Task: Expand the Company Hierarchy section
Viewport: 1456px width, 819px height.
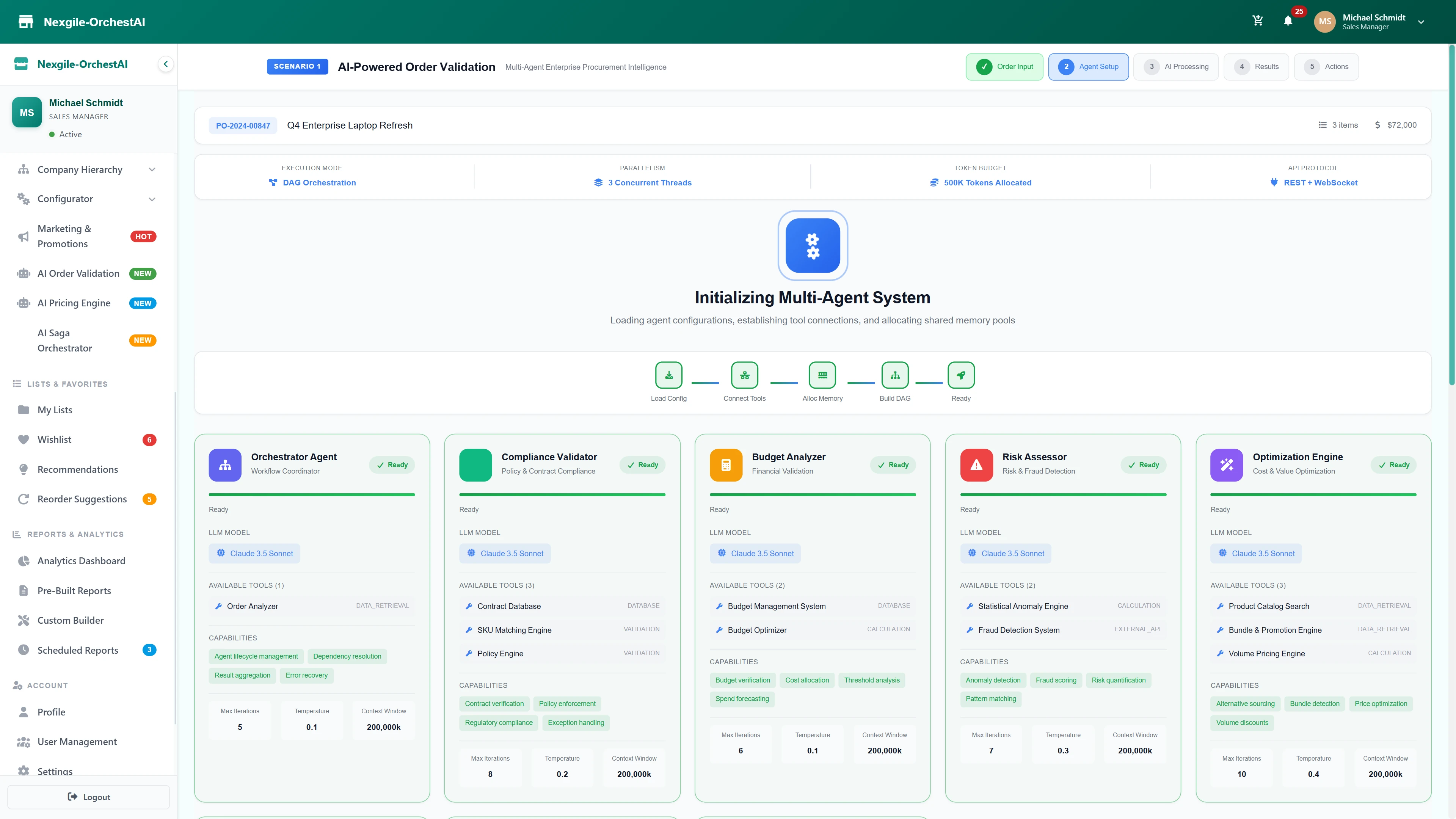Action: tap(152, 169)
